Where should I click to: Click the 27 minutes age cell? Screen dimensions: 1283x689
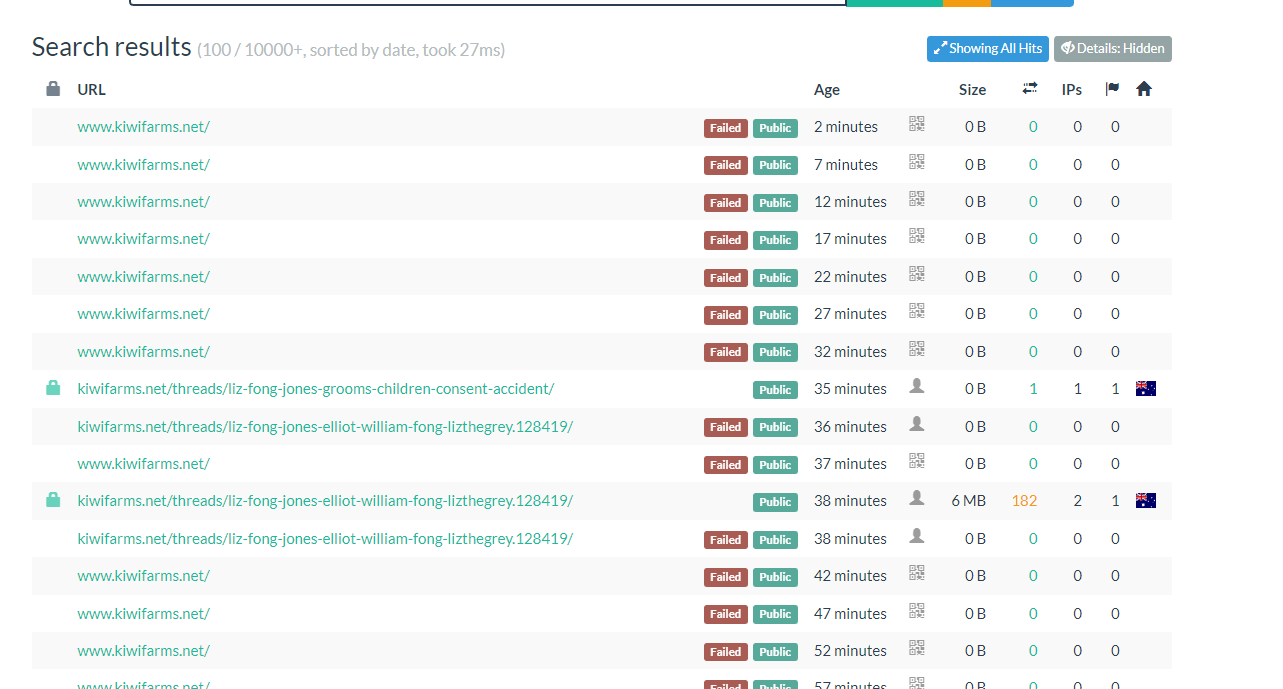point(850,314)
